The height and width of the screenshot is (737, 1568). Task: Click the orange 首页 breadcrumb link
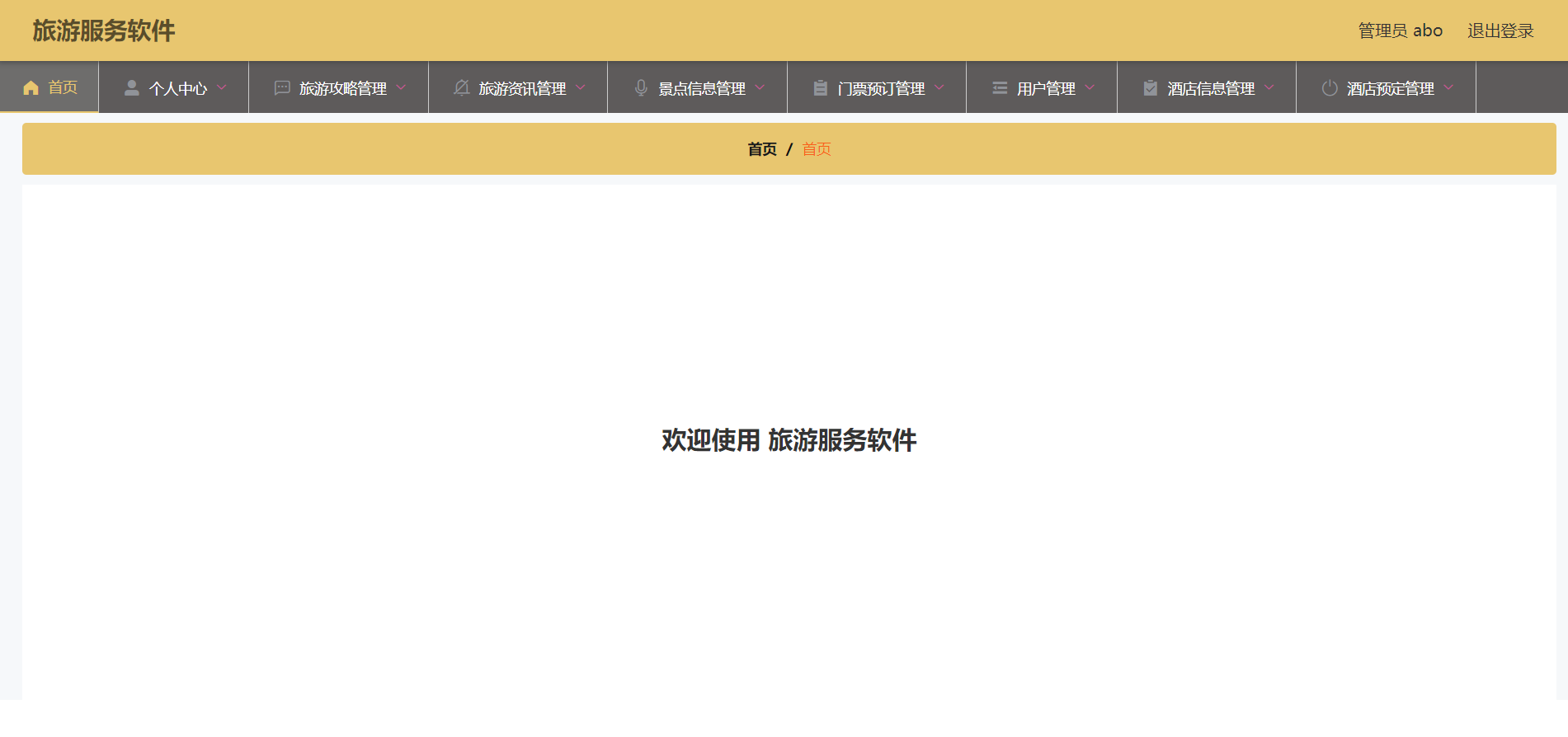click(x=817, y=149)
